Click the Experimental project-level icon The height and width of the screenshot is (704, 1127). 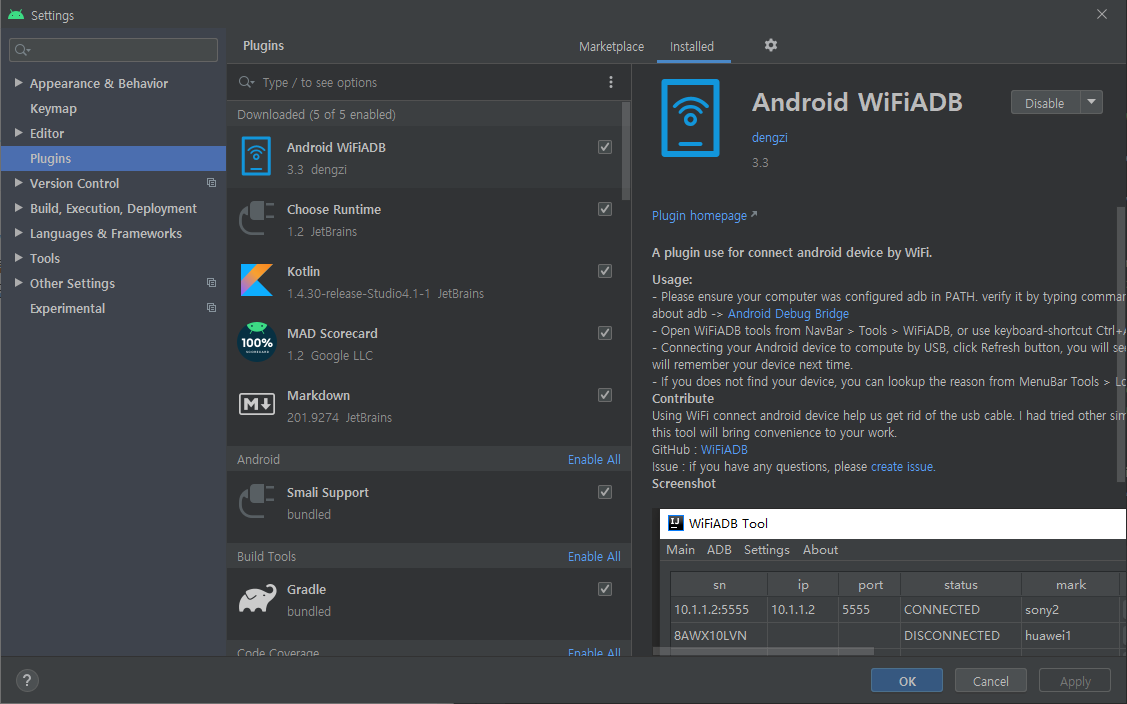(x=211, y=308)
